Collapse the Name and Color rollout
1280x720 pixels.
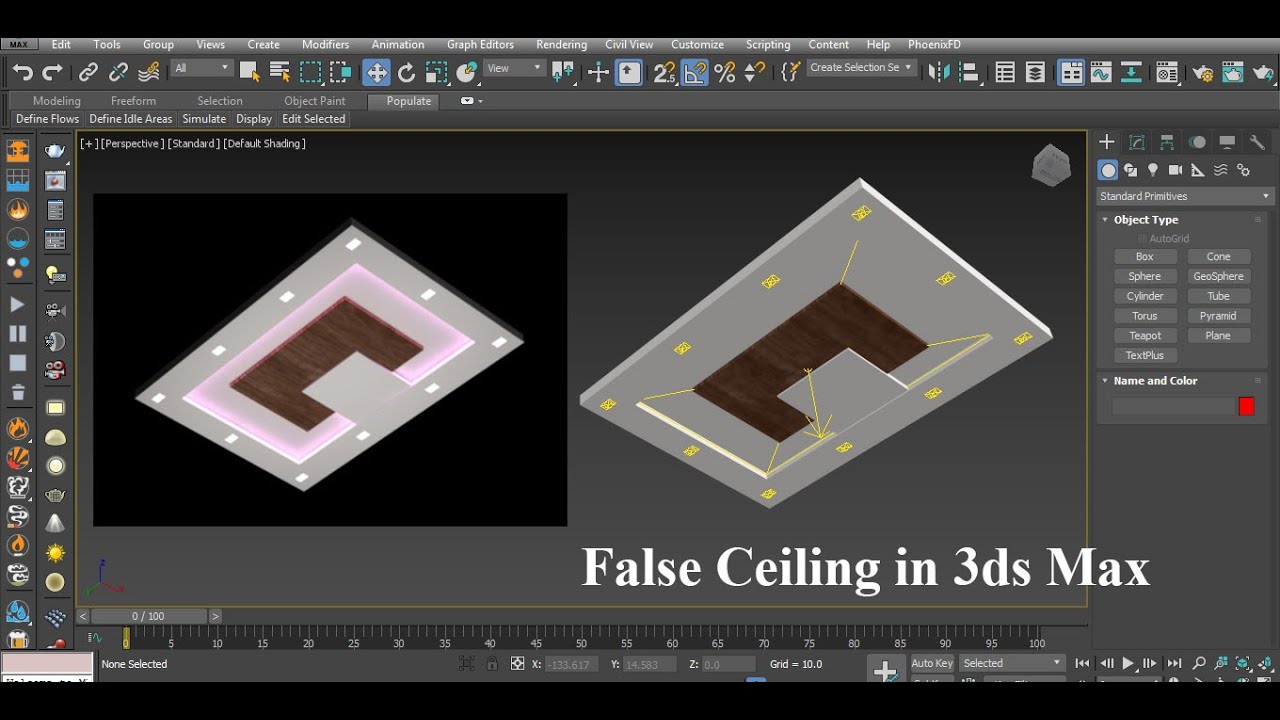click(1154, 381)
